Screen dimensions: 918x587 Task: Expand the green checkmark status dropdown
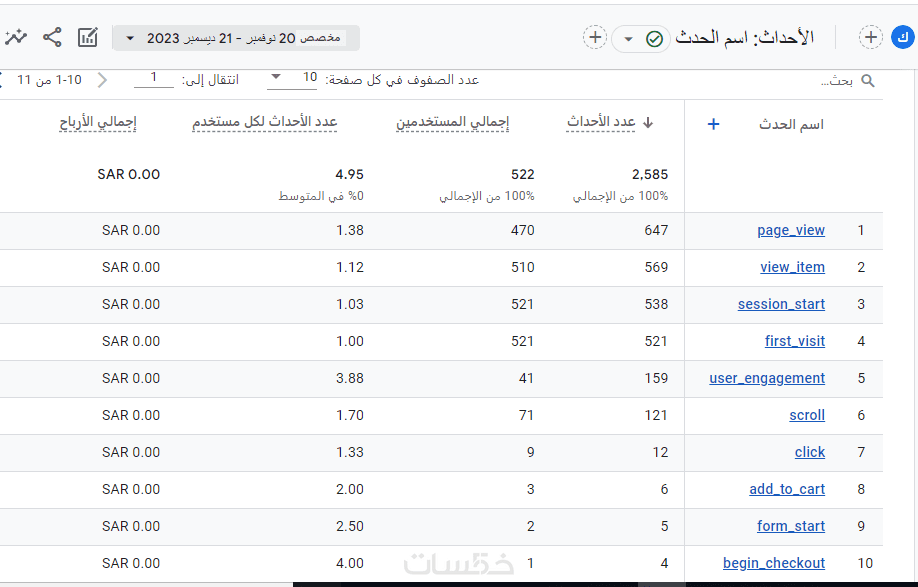640,39
